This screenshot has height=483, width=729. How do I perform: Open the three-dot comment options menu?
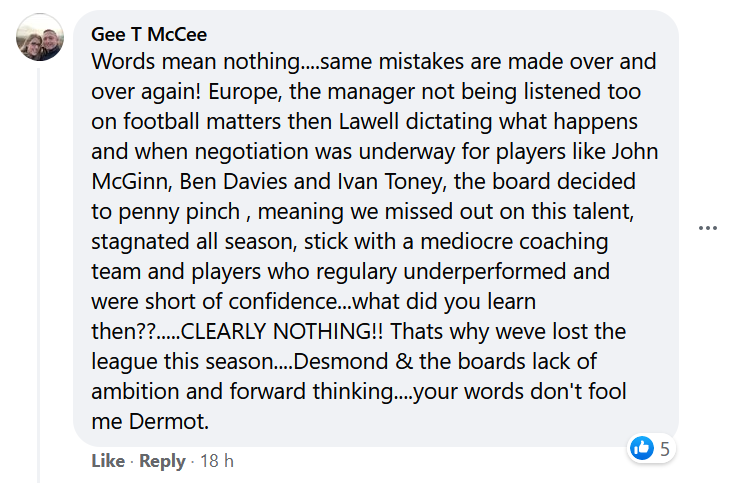[708, 228]
